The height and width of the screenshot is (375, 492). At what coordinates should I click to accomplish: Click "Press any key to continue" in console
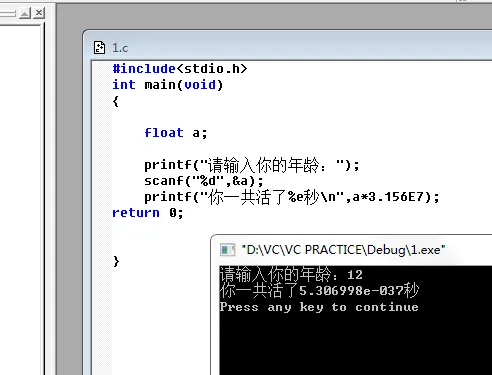coord(319,307)
